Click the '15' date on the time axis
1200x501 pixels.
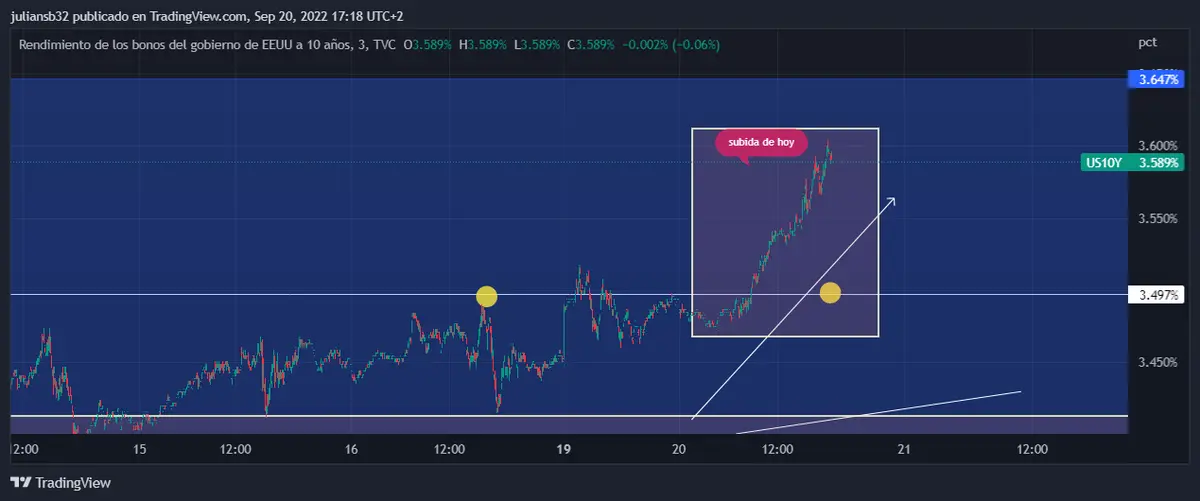point(139,450)
